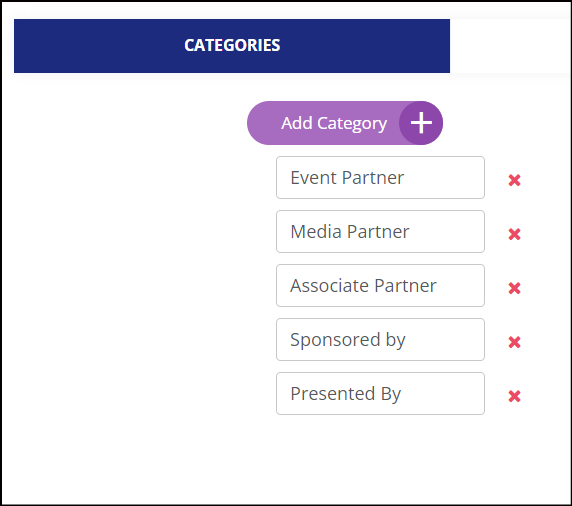Click the red X beside Associate Partner
This screenshot has height=506, width=572.
tap(514, 288)
